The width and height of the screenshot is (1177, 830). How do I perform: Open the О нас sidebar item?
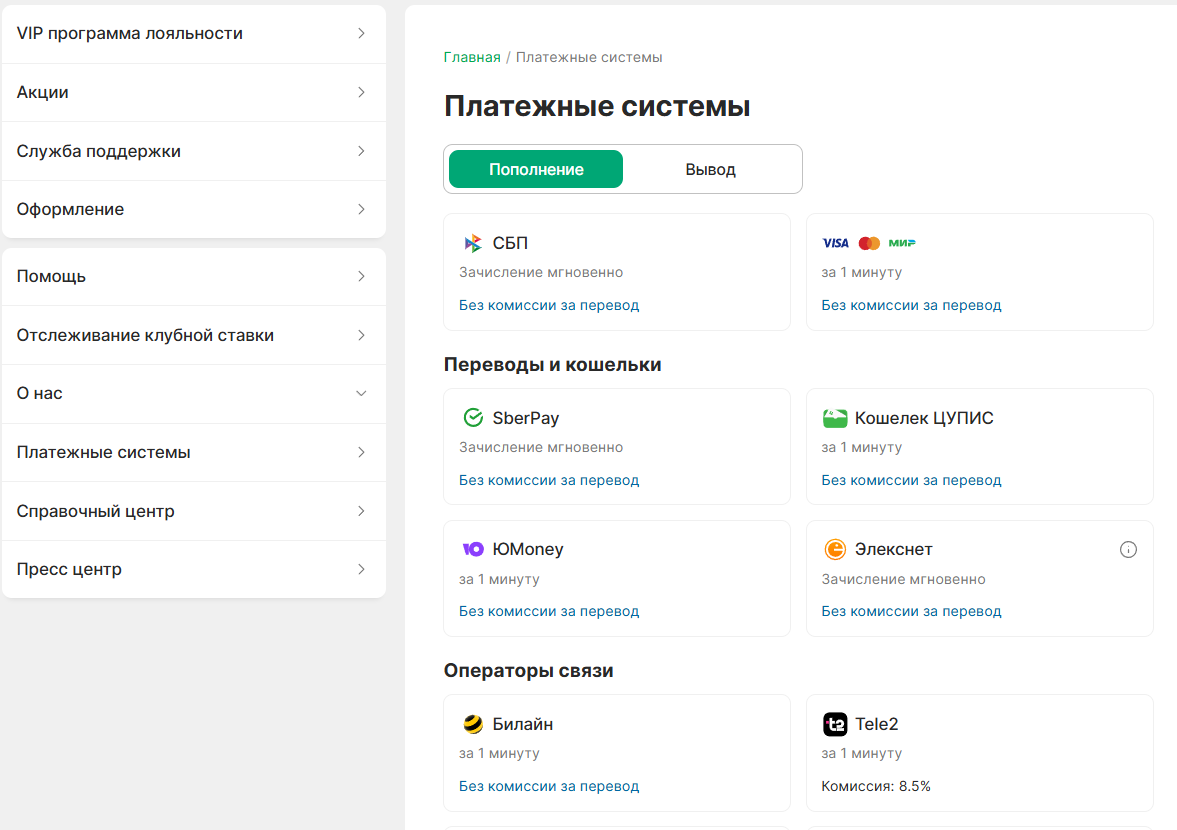(194, 393)
